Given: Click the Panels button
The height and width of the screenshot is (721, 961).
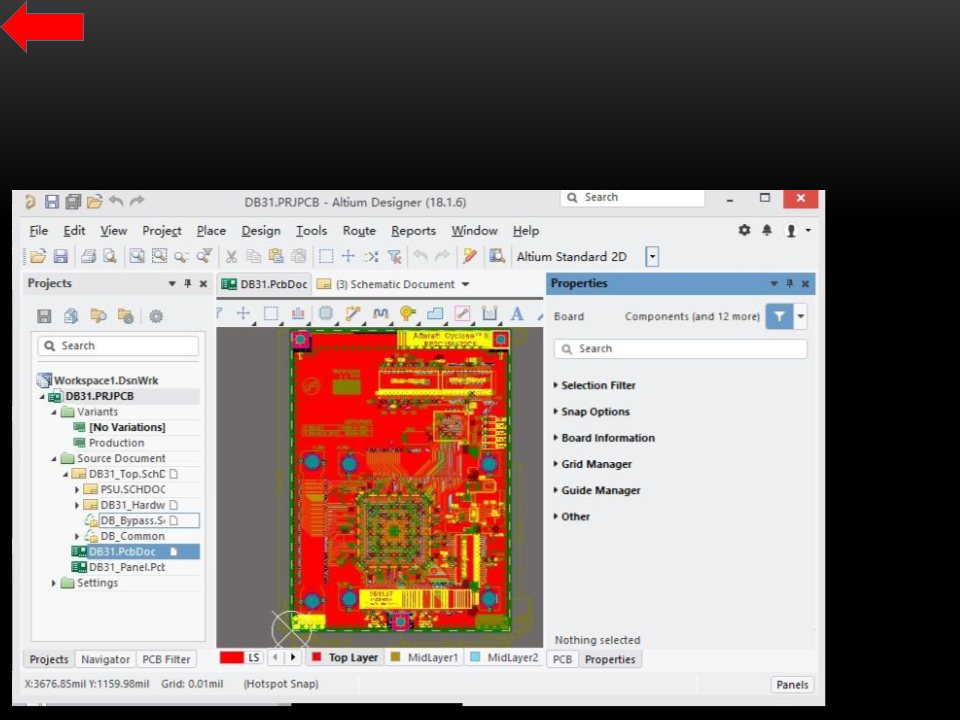Looking at the screenshot, I should point(792,684).
